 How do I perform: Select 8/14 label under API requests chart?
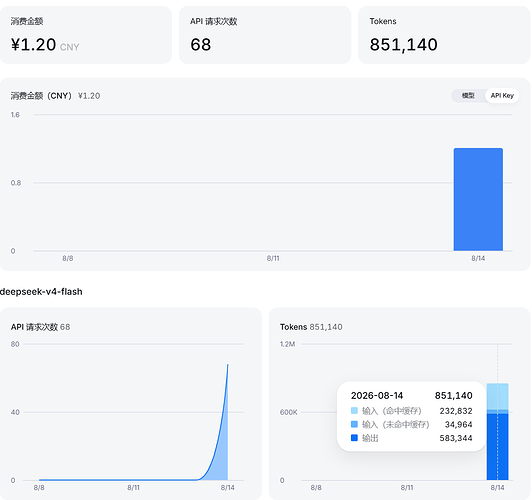click(227, 488)
